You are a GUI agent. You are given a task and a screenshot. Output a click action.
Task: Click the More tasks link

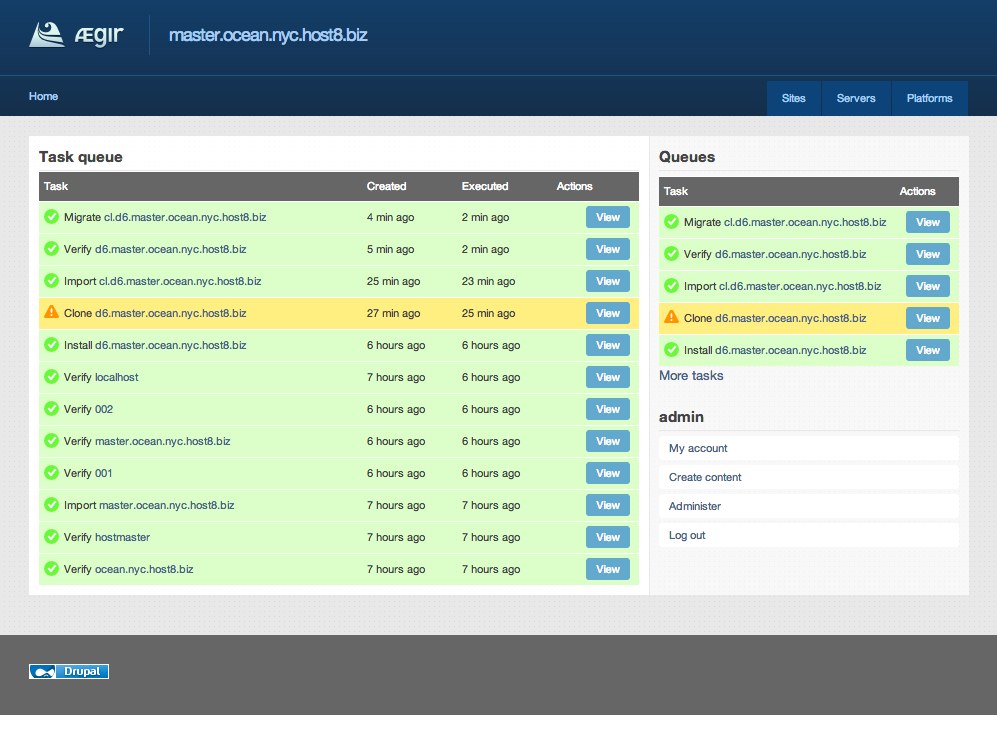click(x=691, y=375)
